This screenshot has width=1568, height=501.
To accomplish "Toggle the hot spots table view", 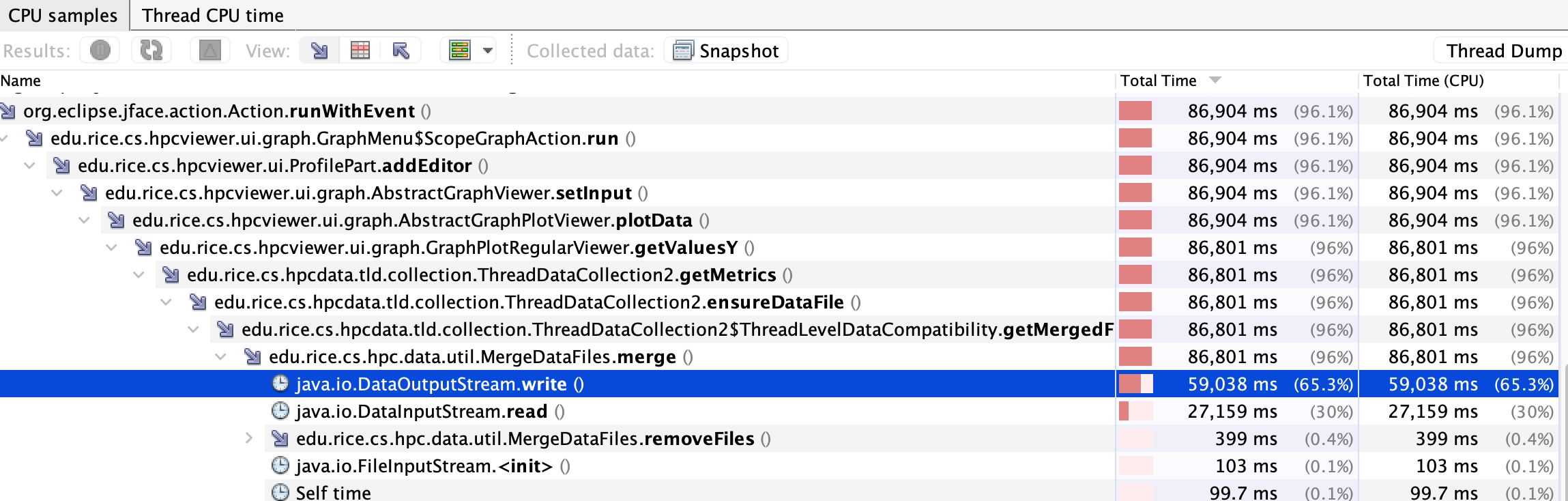I will [362, 49].
